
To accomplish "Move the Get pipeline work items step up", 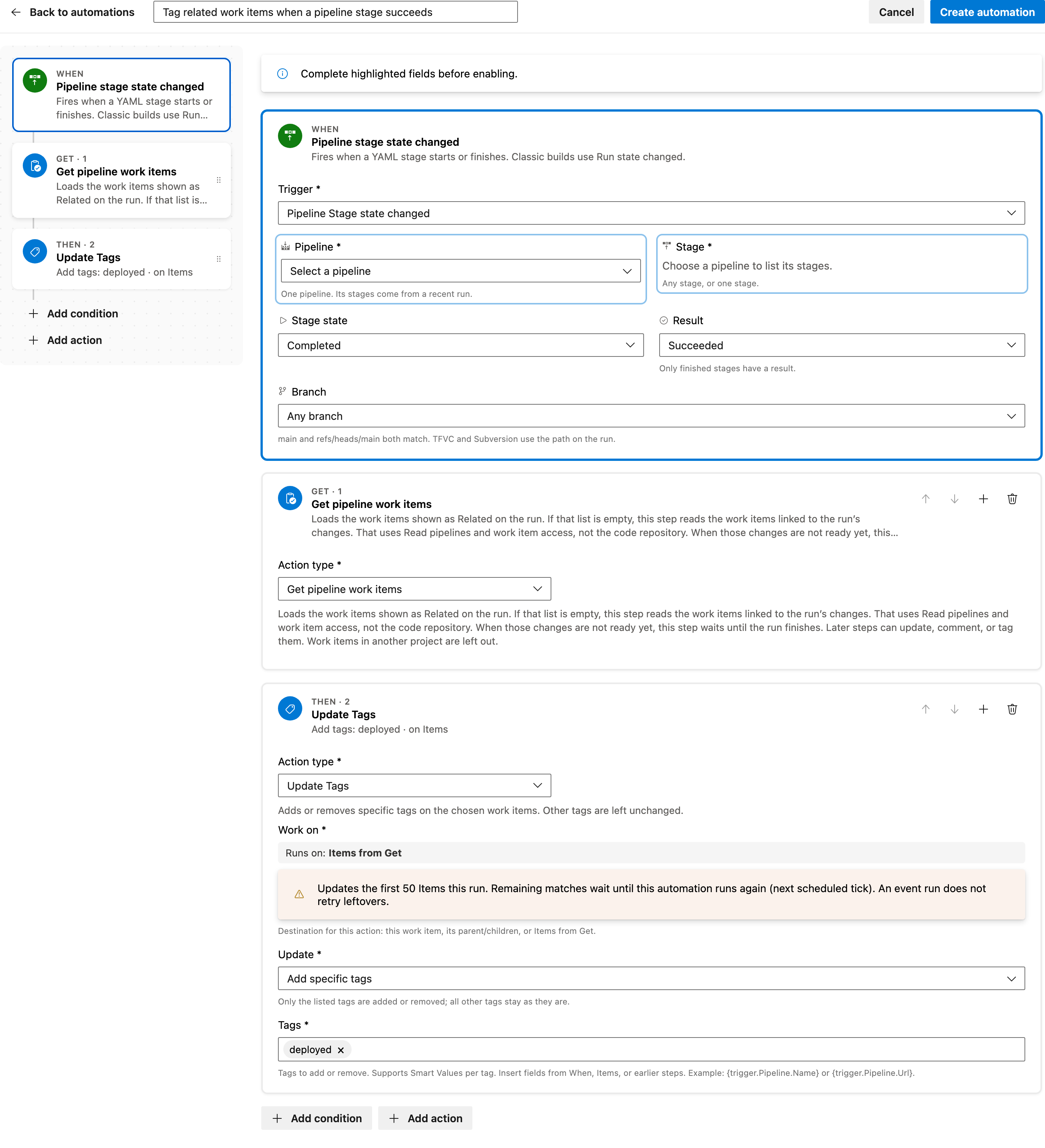I will (925, 499).
